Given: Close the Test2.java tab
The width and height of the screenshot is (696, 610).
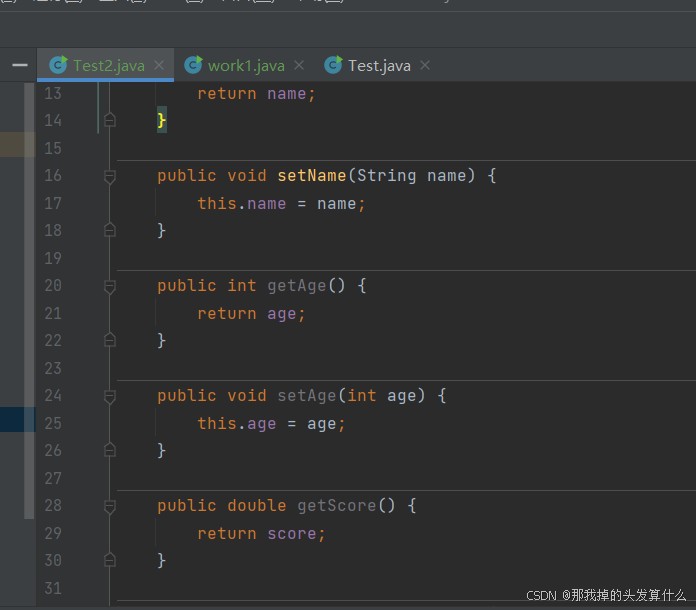Looking at the screenshot, I should click(x=159, y=65).
